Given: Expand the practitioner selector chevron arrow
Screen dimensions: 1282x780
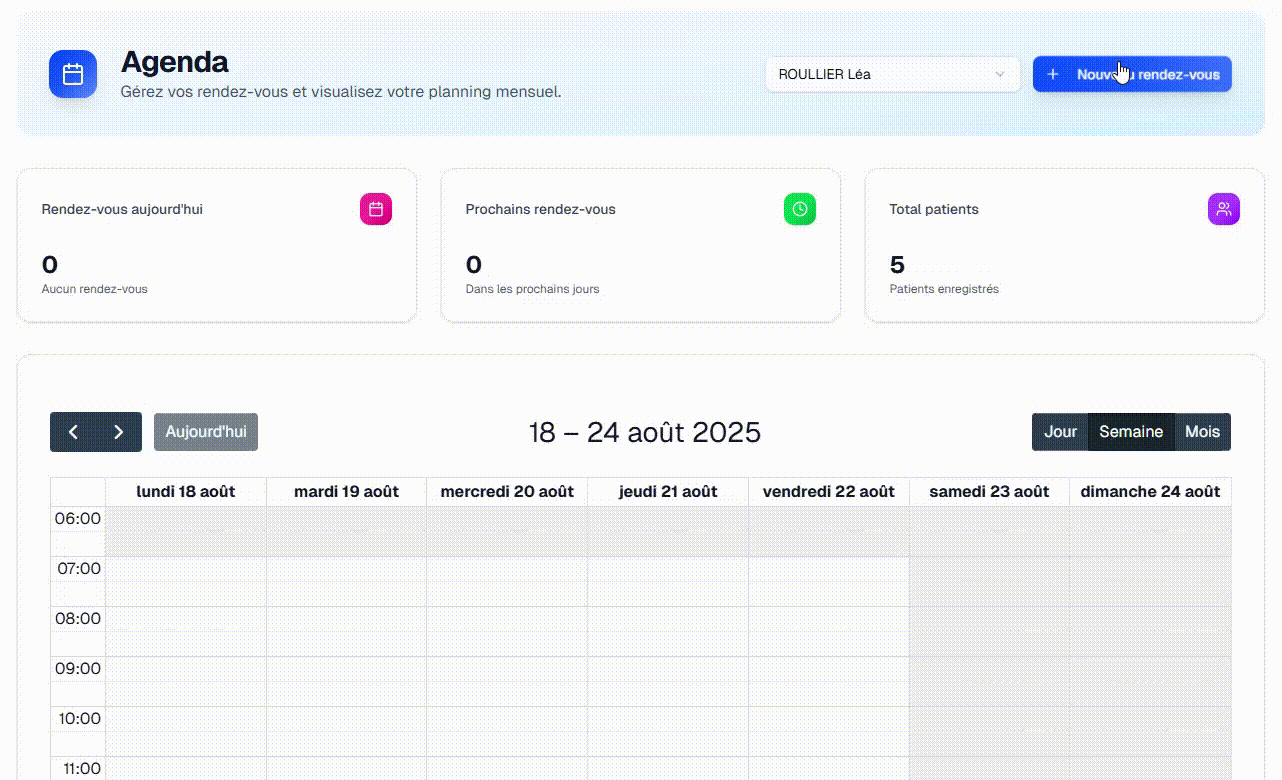Looking at the screenshot, I should [x=1000, y=74].
